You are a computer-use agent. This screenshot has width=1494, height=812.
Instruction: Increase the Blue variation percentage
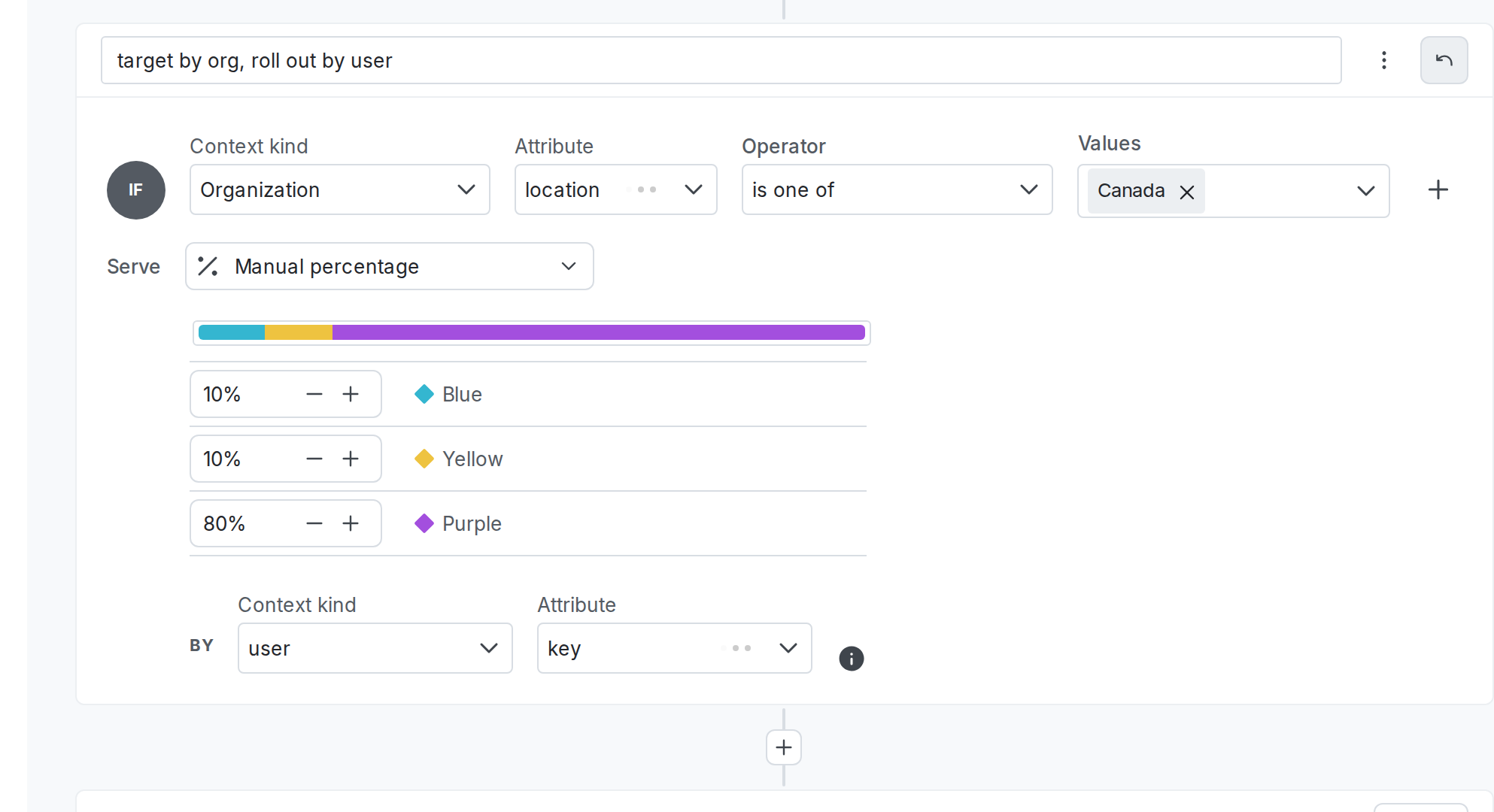pyautogui.click(x=351, y=394)
